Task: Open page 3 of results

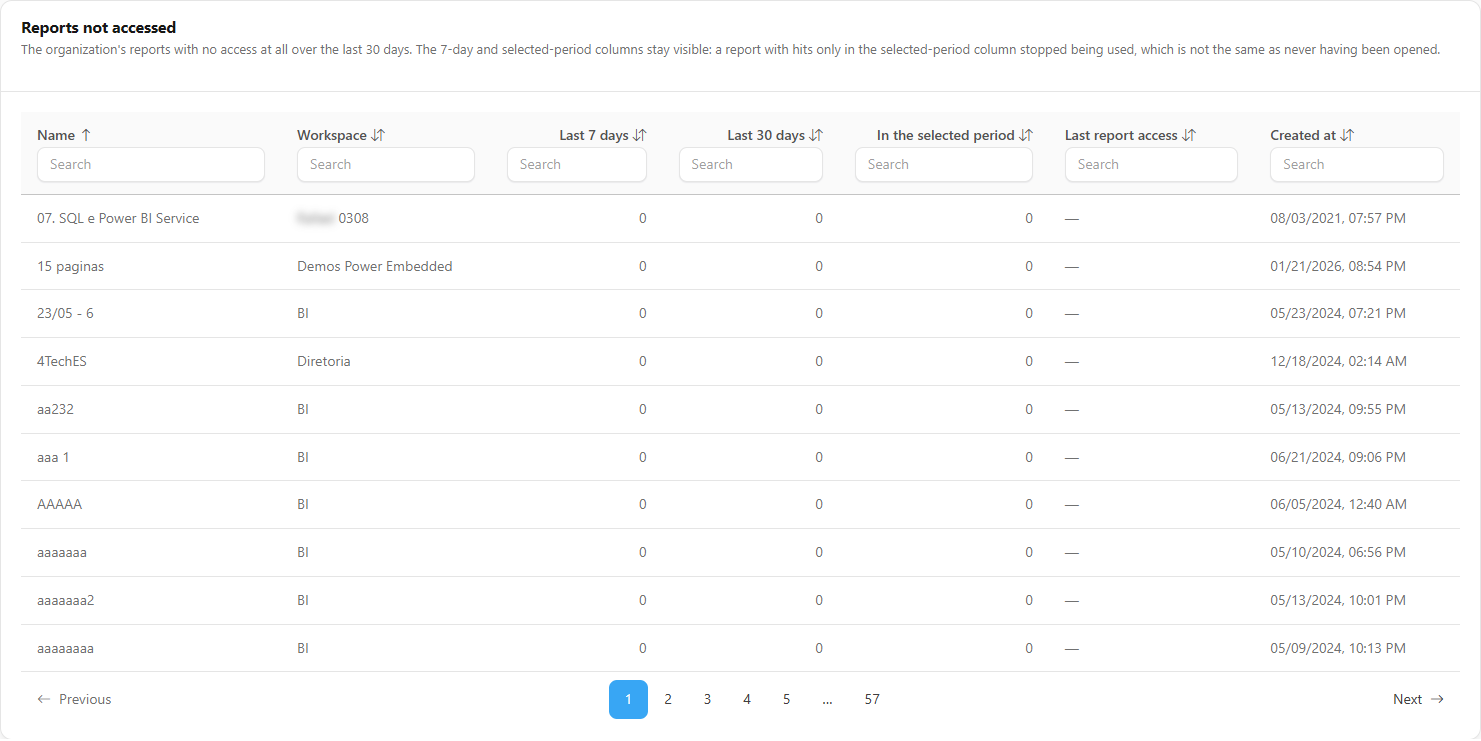Action: click(x=707, y=700)
